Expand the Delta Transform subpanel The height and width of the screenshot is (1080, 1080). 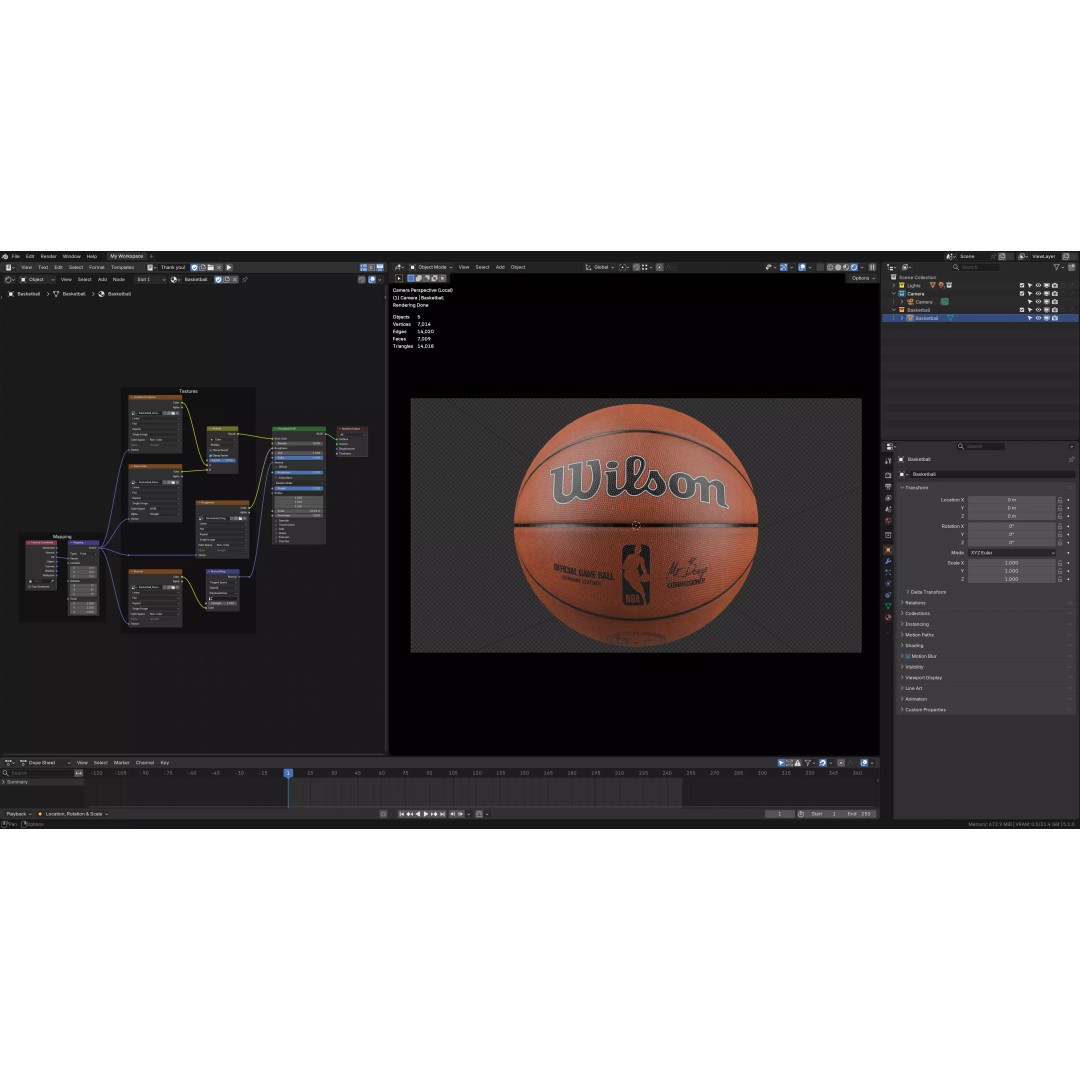926,592
